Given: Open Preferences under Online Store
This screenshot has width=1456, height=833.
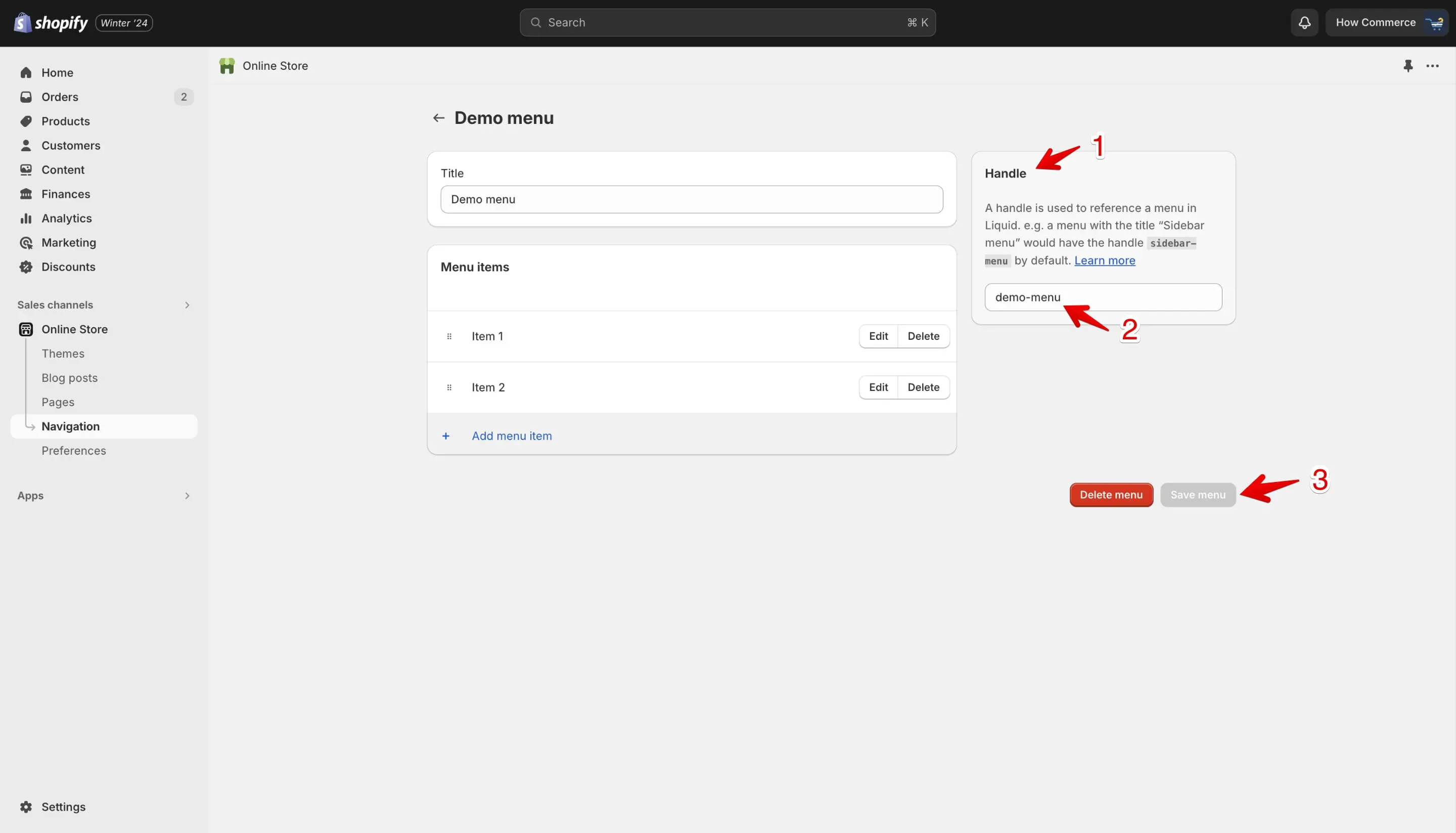Looking at the screenshot, I should tap(74, 451).
